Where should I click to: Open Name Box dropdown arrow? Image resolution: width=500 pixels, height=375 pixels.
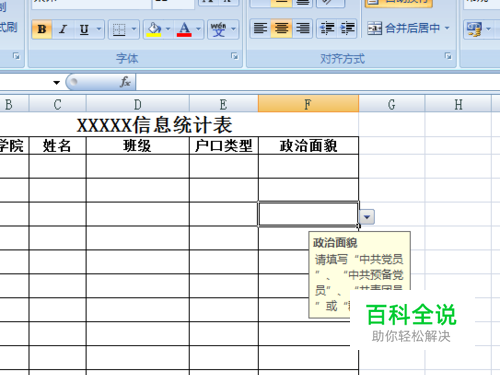[56, 82]
